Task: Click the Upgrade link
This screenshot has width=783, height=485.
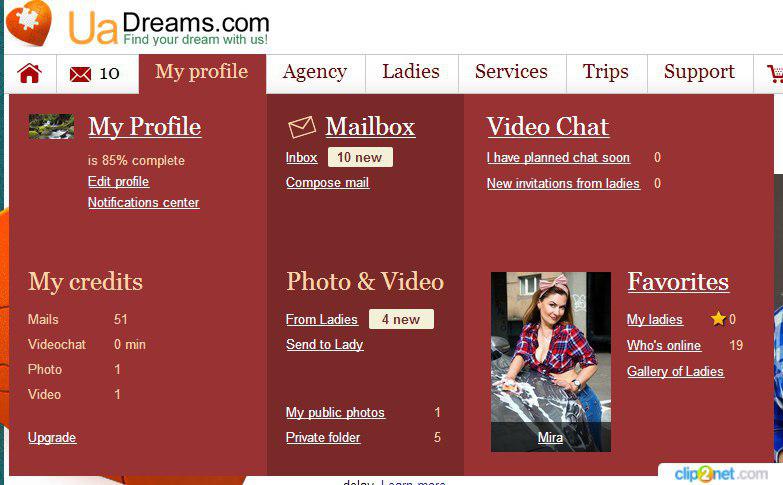Action: point(52,438)
